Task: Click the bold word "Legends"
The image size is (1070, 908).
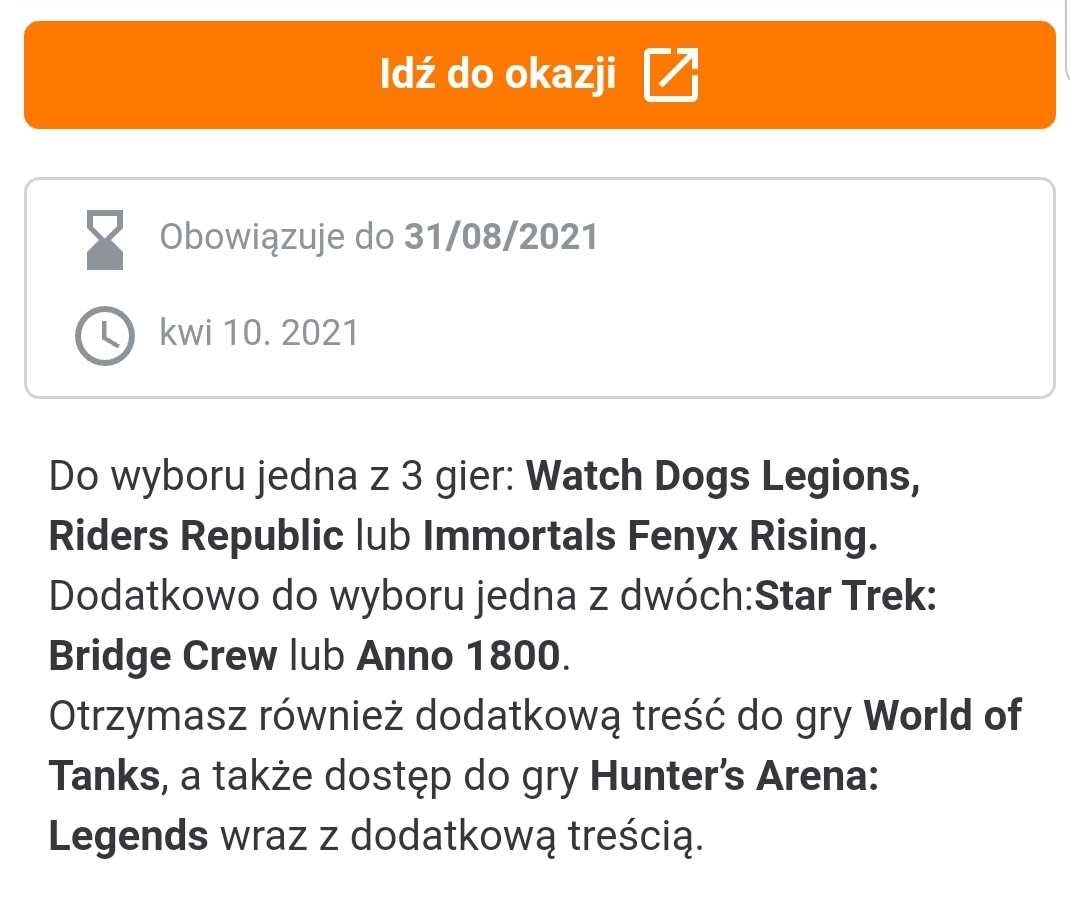Action: pos(128,837)
